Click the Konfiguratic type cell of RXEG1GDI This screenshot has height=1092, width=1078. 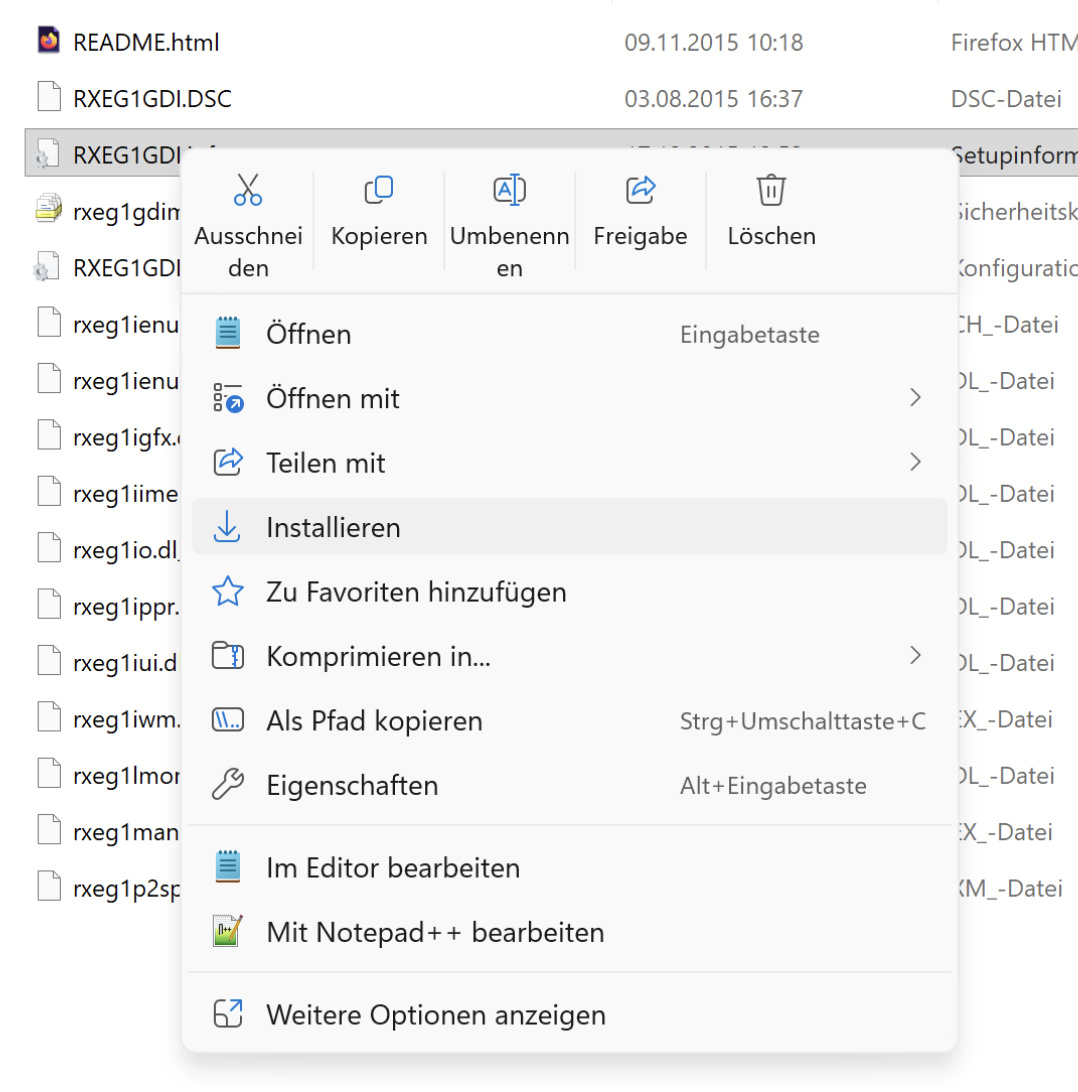[1017, 268]
